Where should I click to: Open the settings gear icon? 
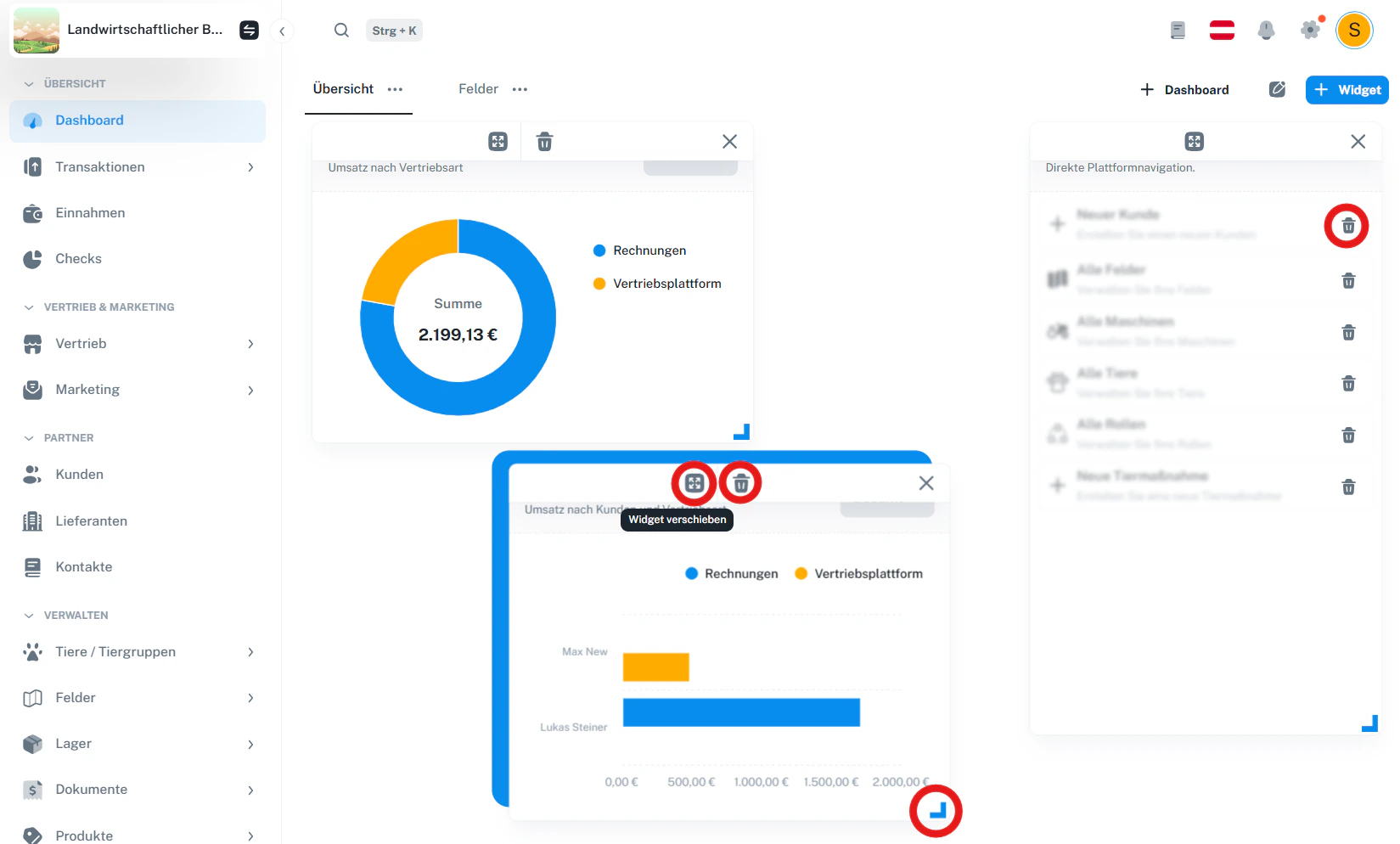point(1309,30)
